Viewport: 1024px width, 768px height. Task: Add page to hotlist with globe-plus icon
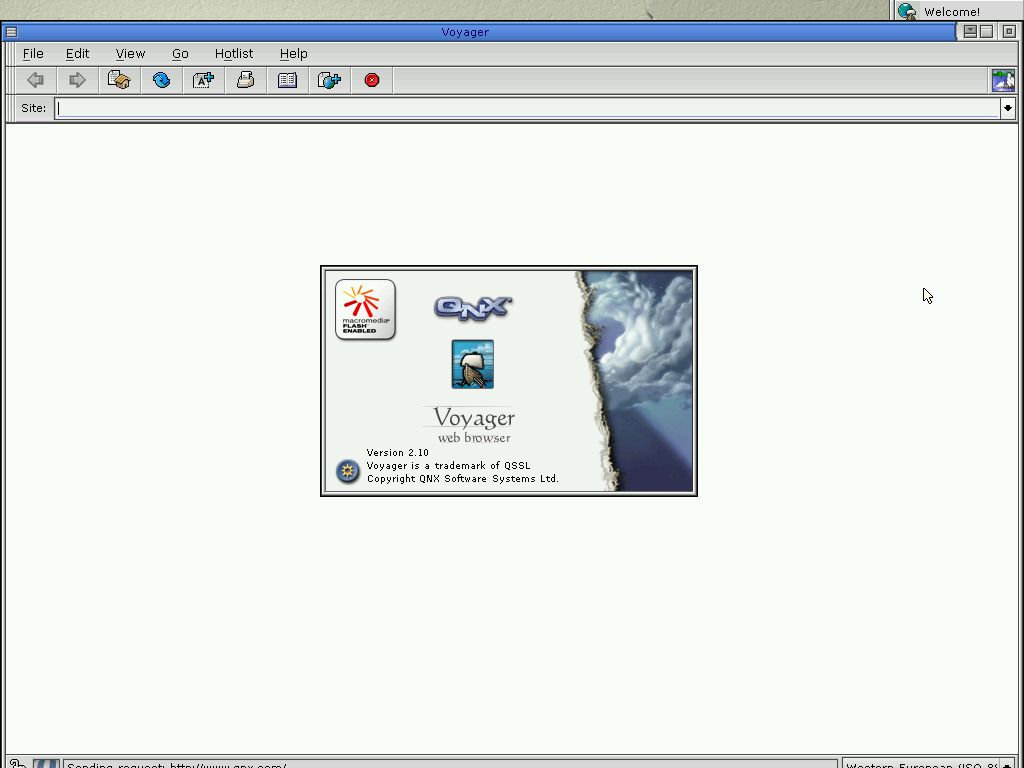click(329, 80)
